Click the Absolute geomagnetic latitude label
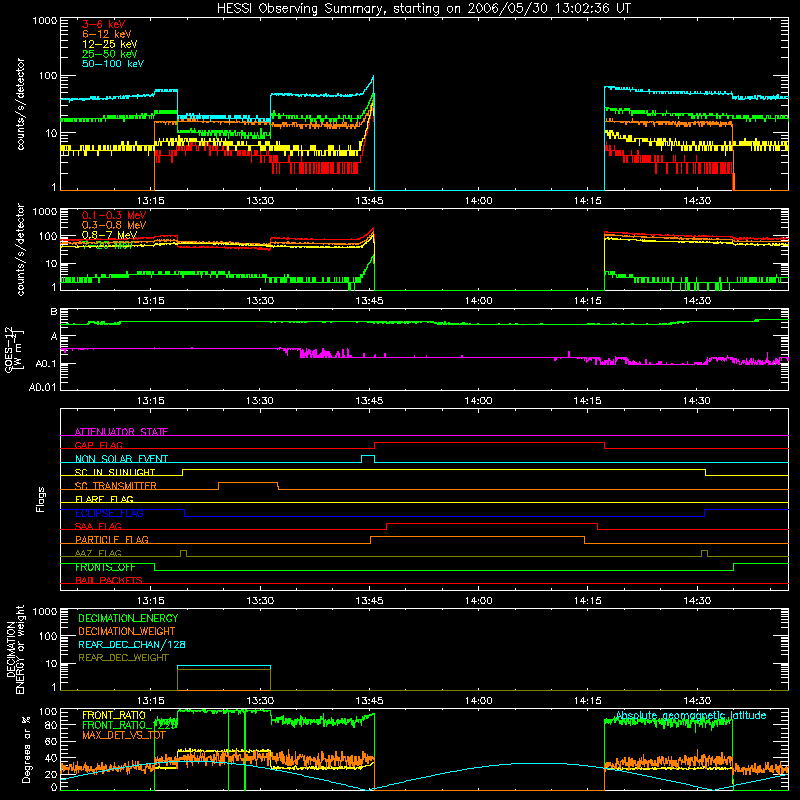This screenshot has height=800, width=800. [x=691, y=716]
